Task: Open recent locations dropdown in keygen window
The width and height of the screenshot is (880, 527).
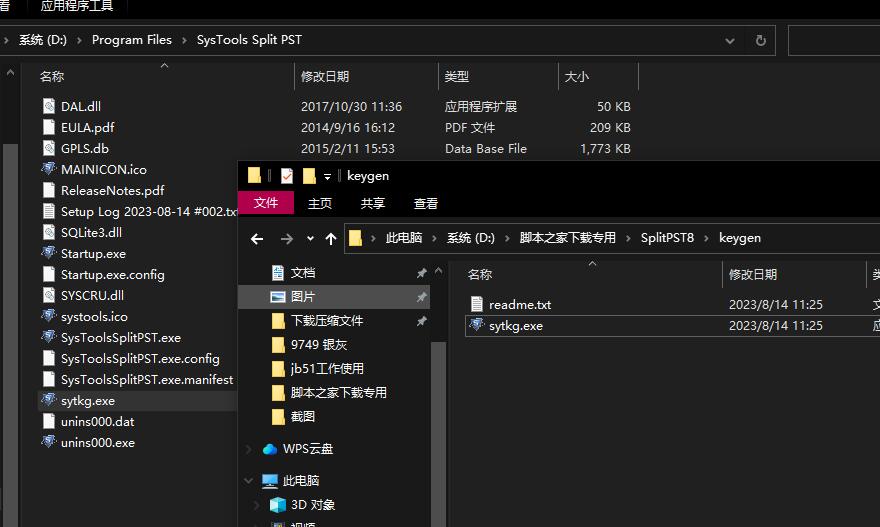Action: (310, 239)
